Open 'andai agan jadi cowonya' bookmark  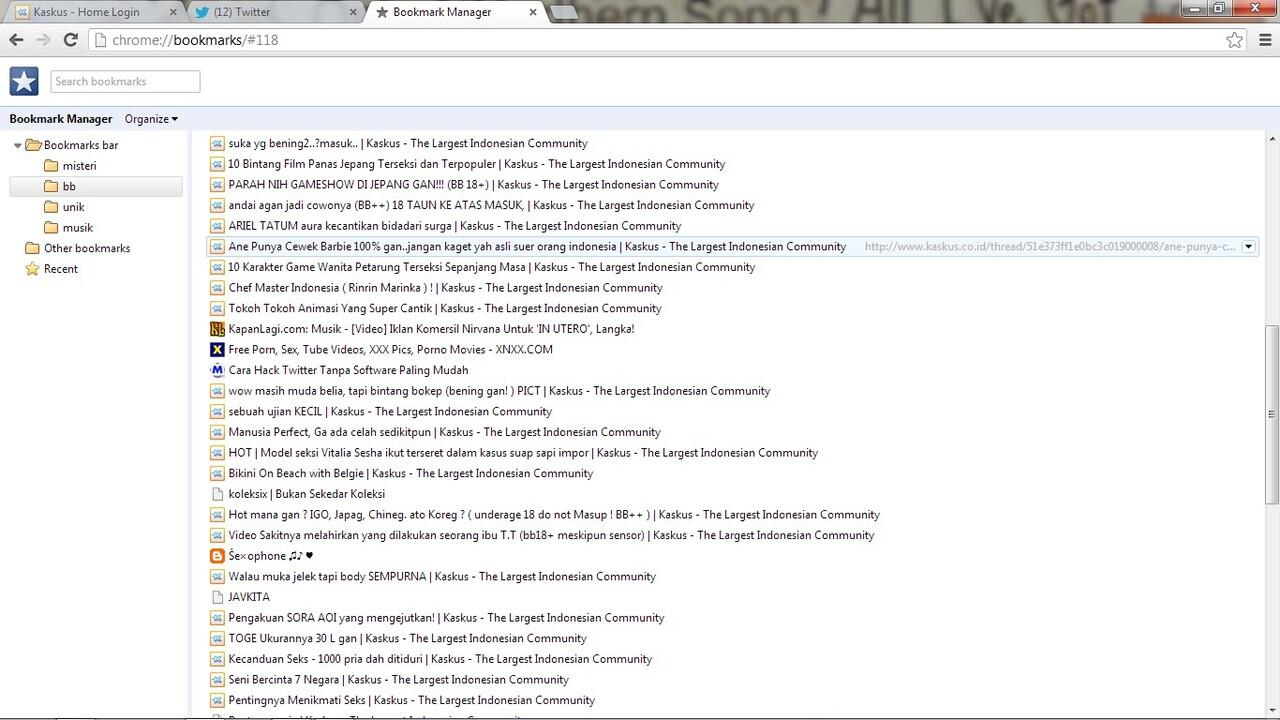492,206
